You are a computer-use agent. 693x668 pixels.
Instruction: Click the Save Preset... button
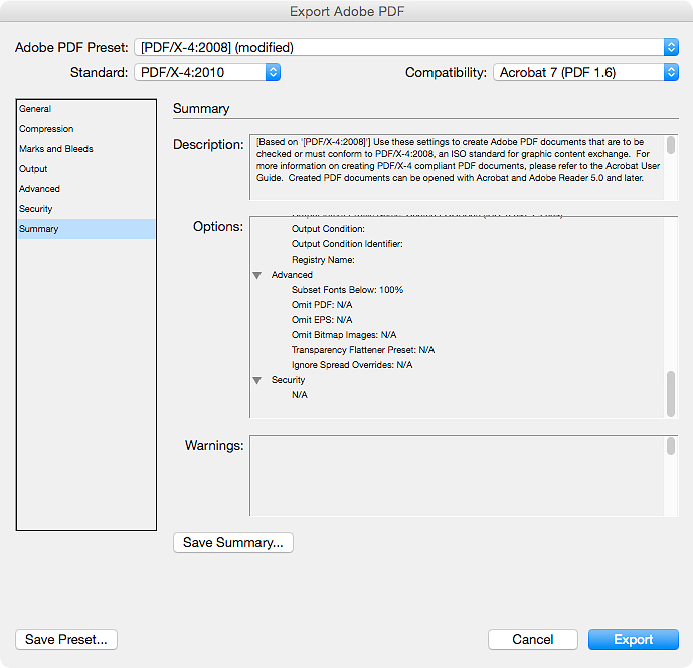coord(66,639)
